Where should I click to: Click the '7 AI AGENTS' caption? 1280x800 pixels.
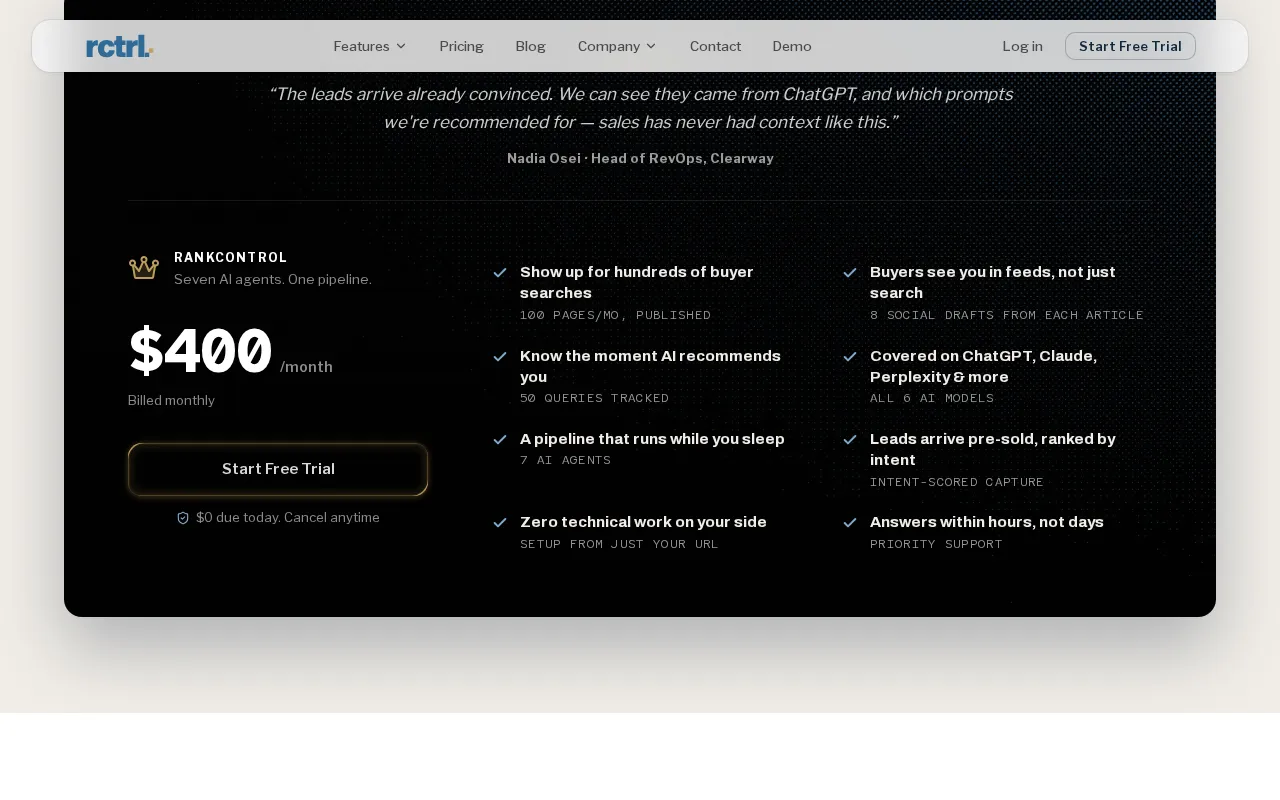point(565,460)
